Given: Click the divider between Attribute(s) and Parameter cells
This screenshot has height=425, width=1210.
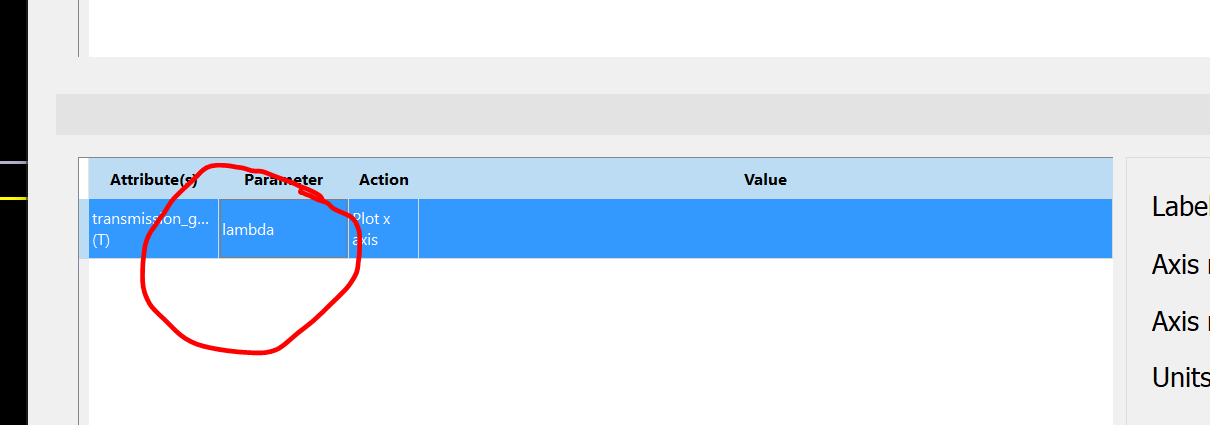Looking at the screenshot, I should (x=219, y=229).
